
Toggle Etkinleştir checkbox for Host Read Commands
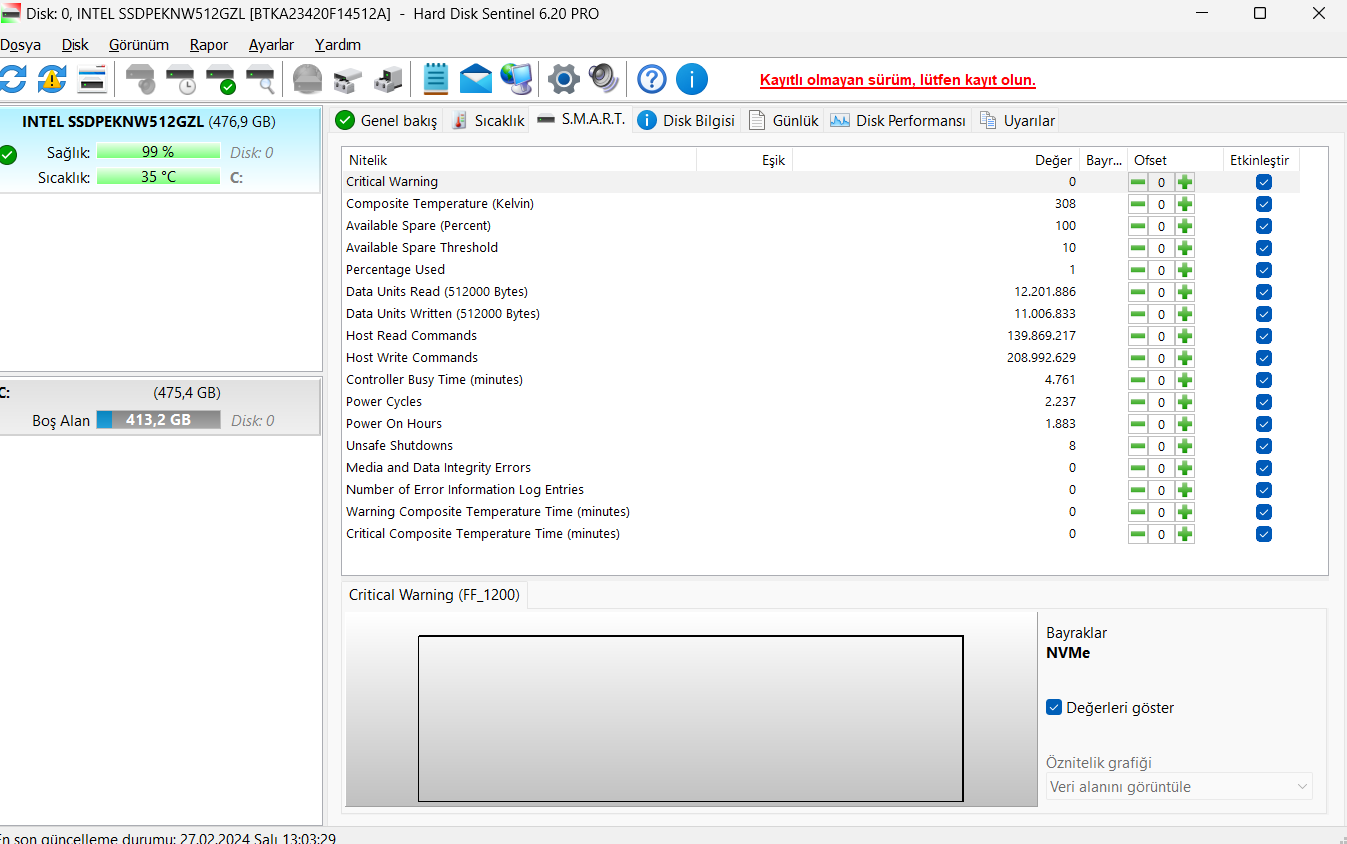pos(1264,336)
